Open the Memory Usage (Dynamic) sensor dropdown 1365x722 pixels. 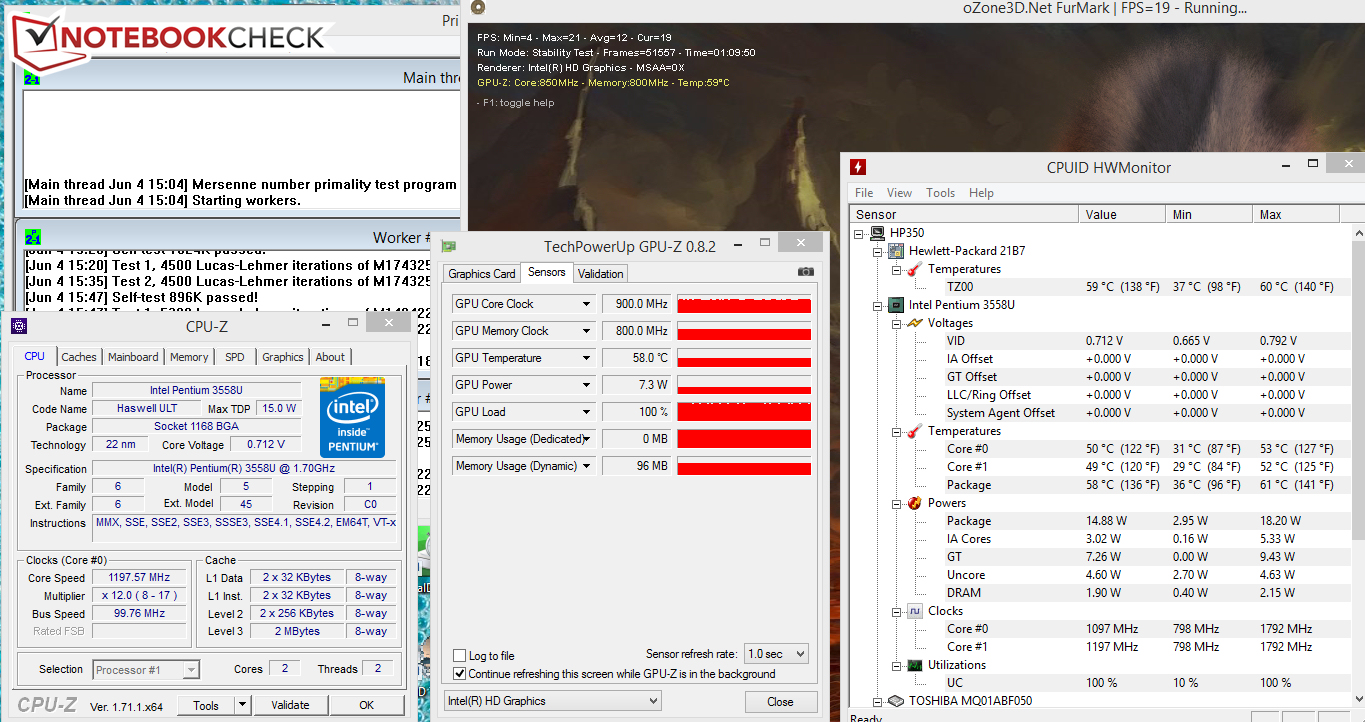[587, 466]
